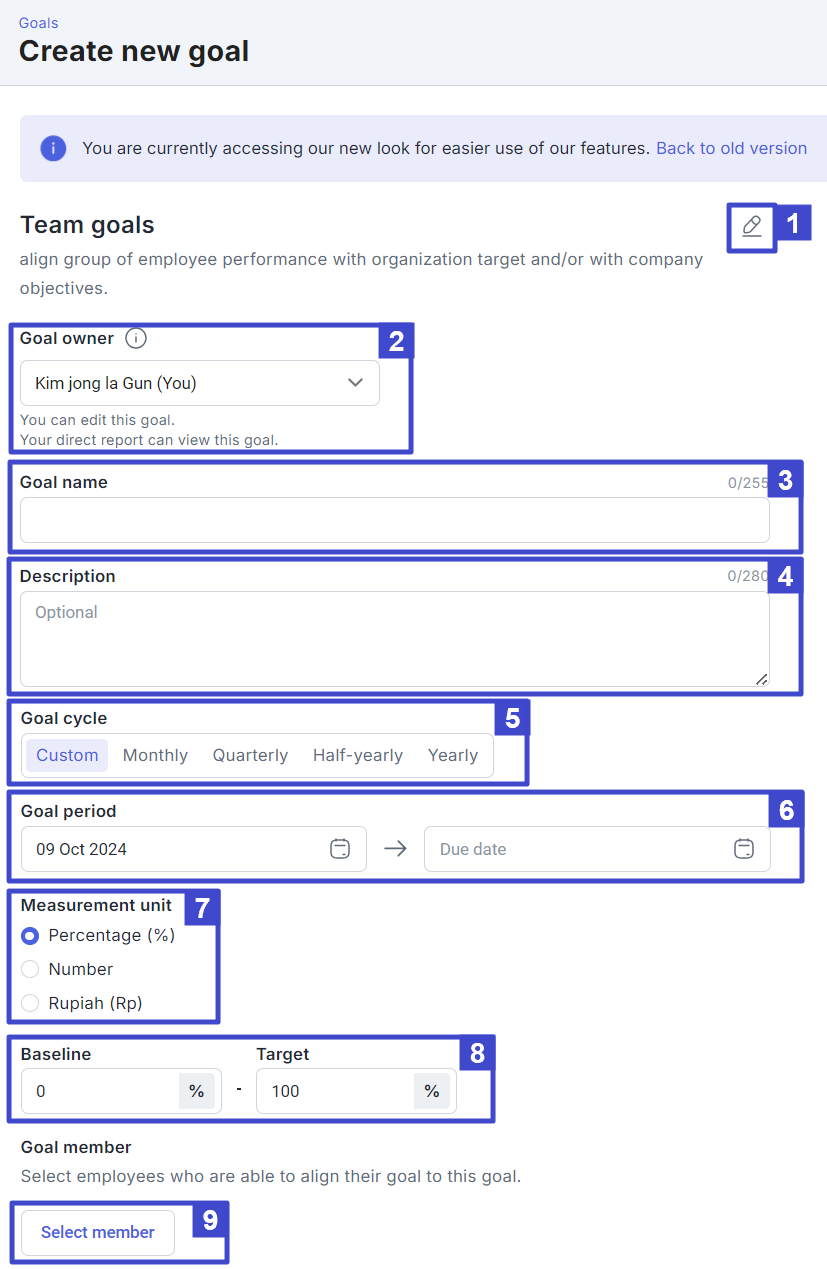Image resolution: width=827 pixels, height=1269 pixels.
Task: Click the chevron in Goal owner field
Action: (x=355, y=383)
